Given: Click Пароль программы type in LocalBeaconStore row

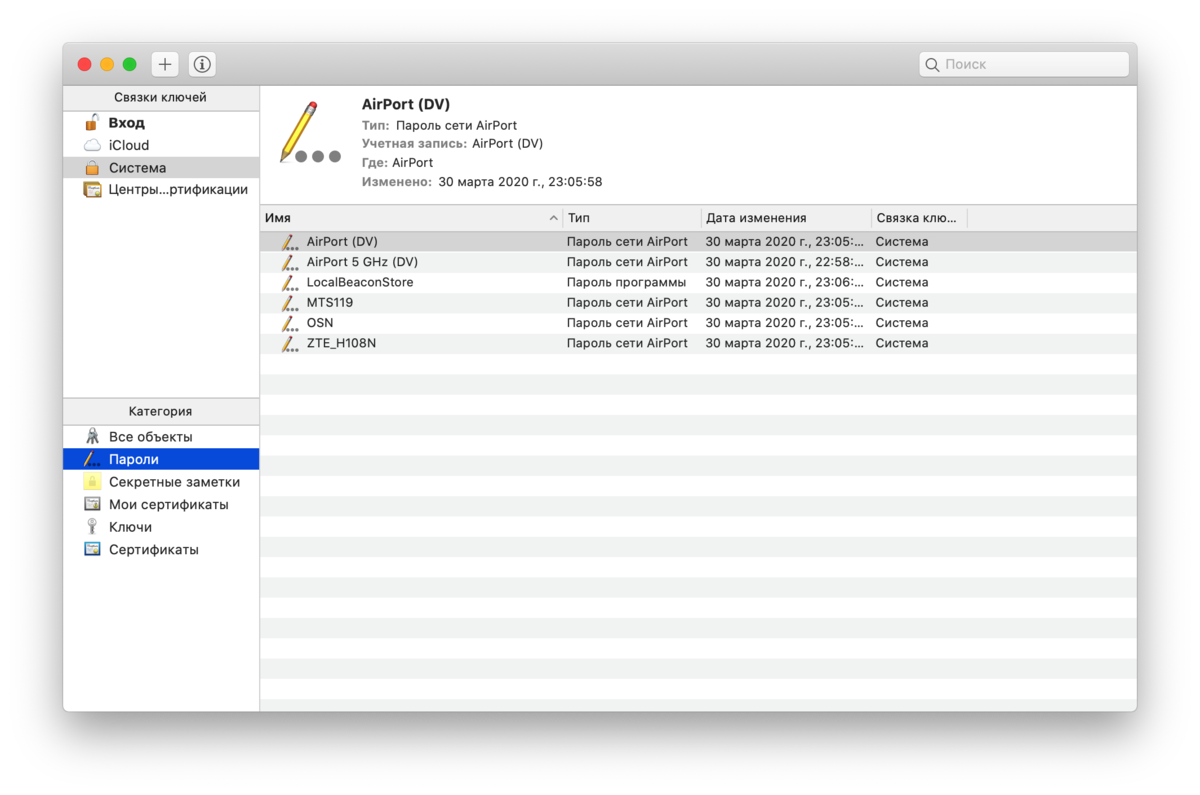Looking at the screenshot, I should pyautogui.click(x=626, y=282).
